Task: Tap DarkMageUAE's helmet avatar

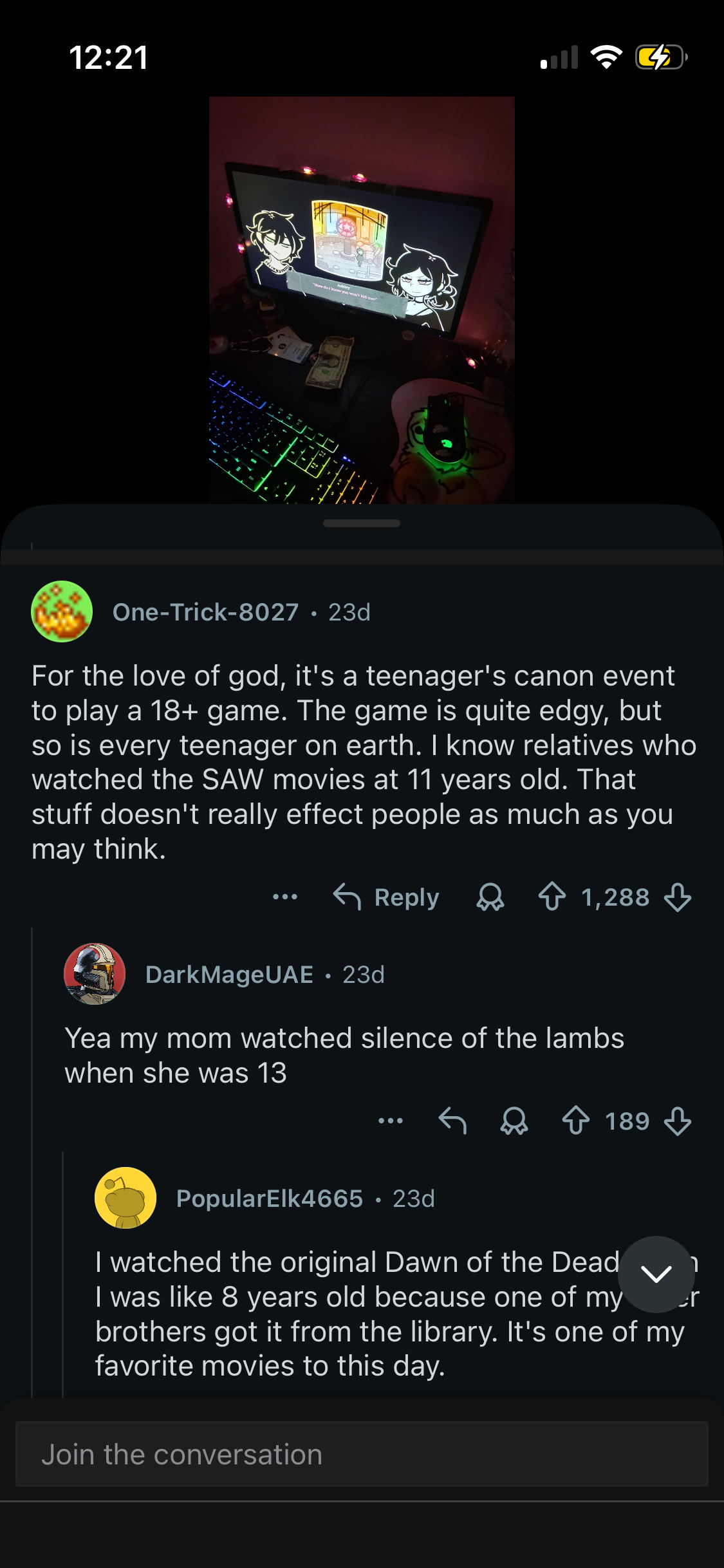Action: [95, 974]
